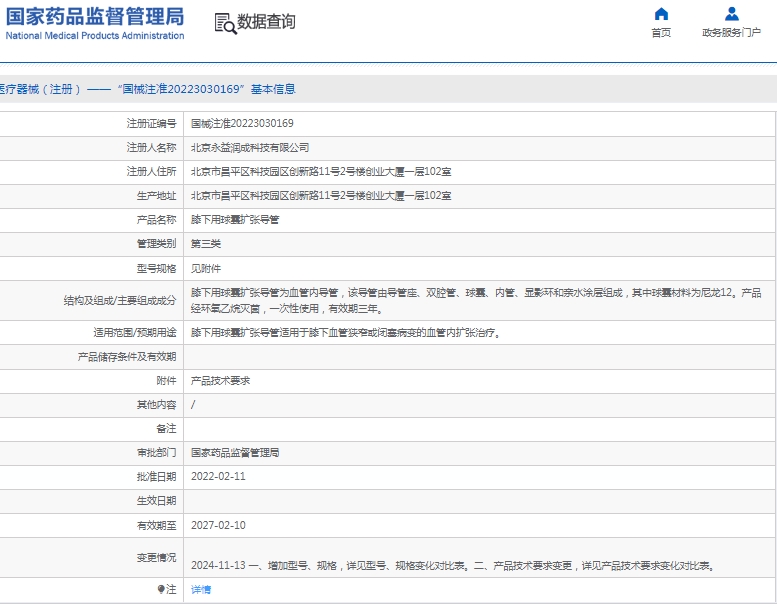Select expiry date 2027-02-10
This screenshot has height=607, width=777.
click(x=218, y=525)
